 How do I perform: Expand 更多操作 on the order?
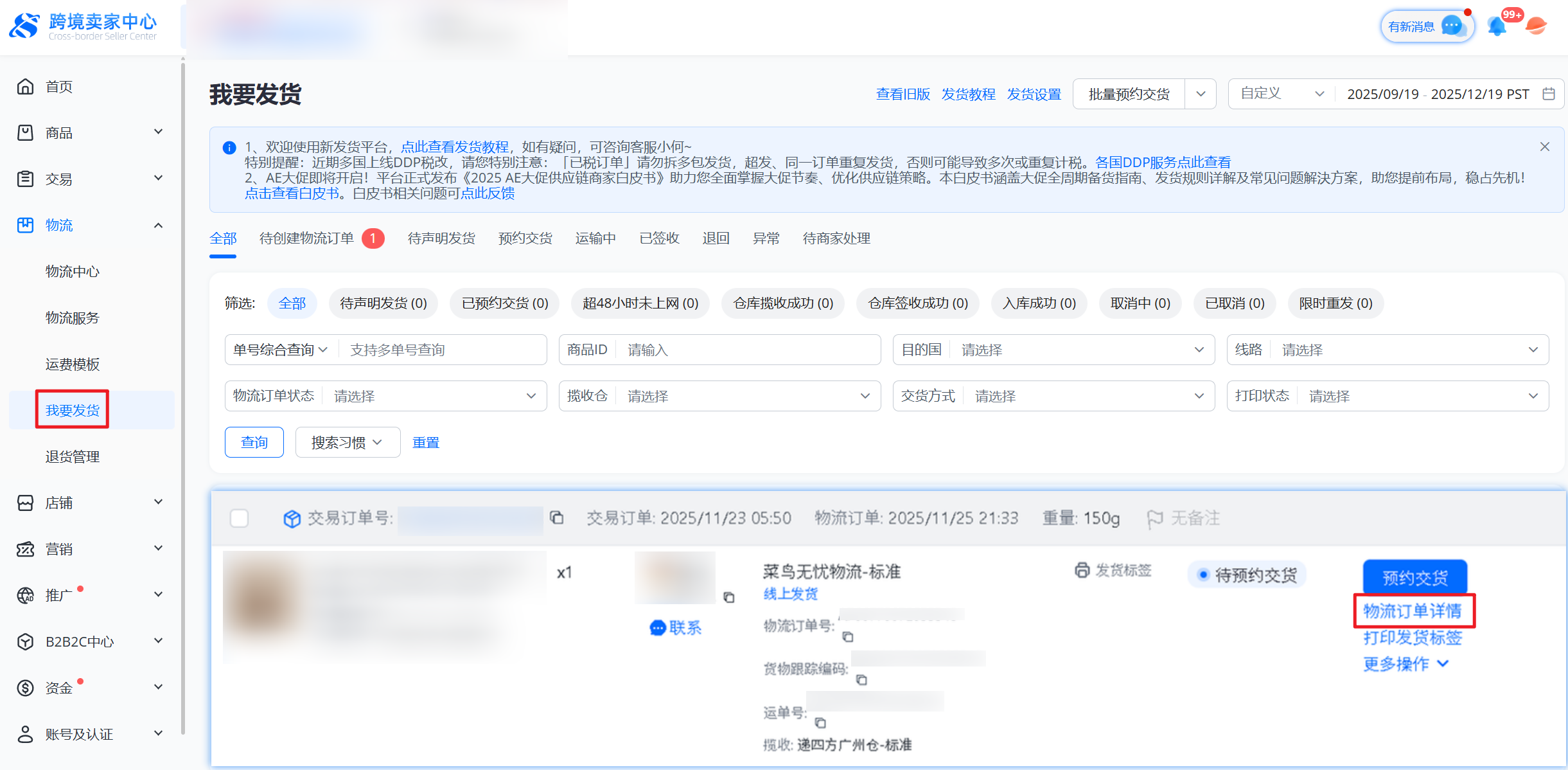pyautogui.click(x=1405, y=664)
